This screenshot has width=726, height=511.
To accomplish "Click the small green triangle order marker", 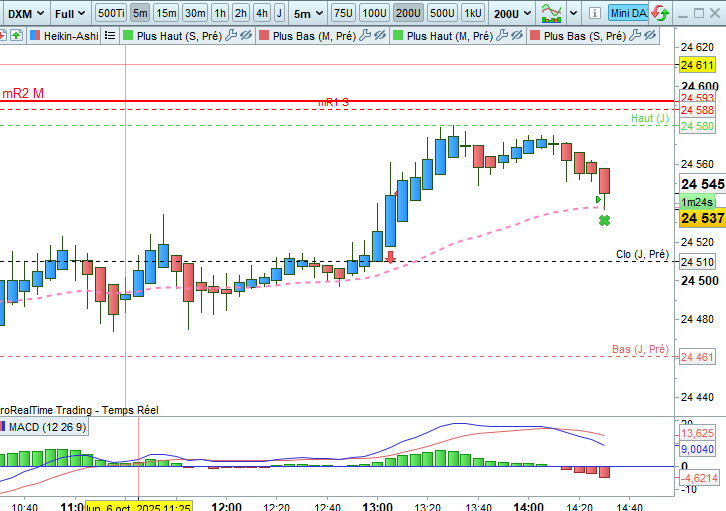I will click(x=598, y=199).
